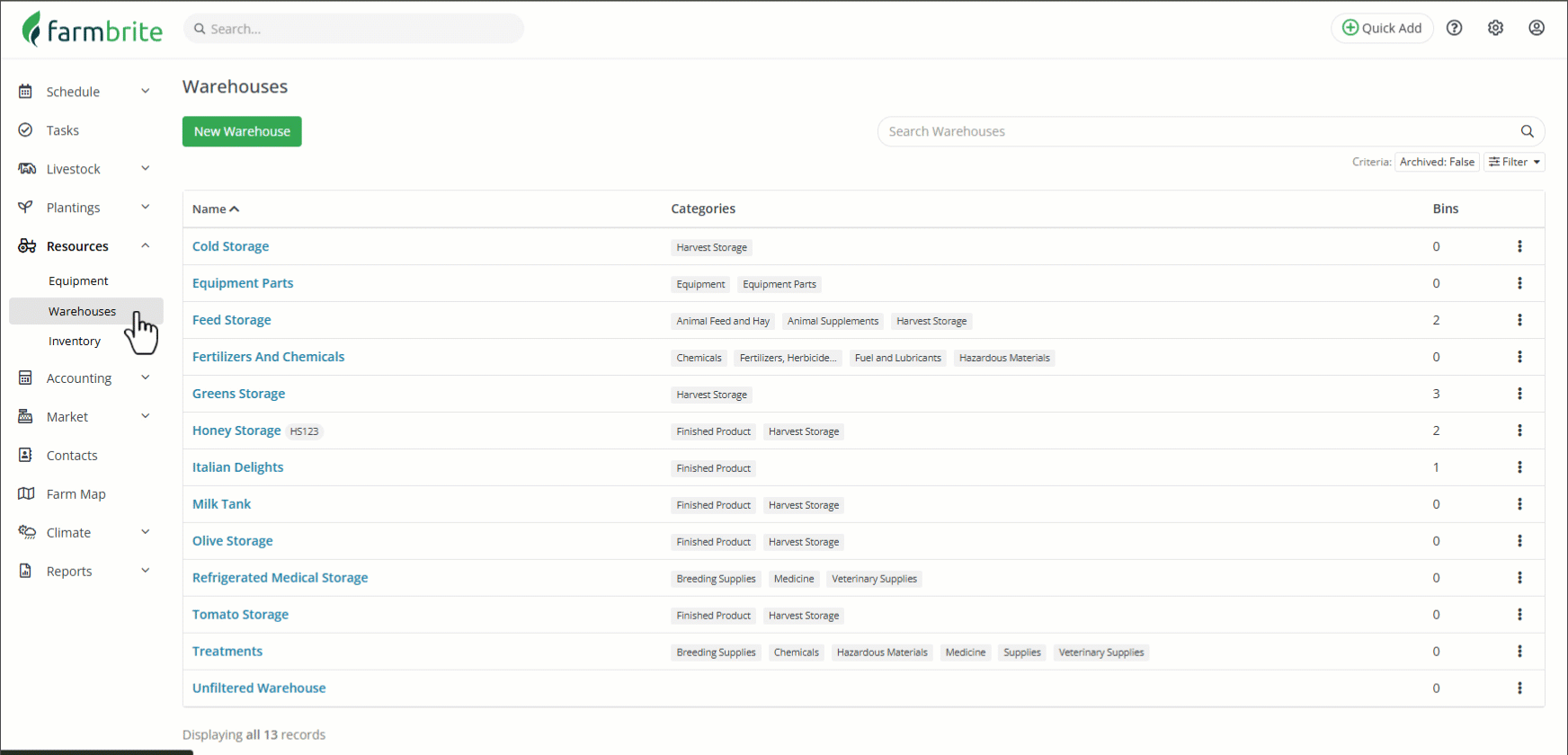Expand the Plantings menu chevron
Viewport: 1568px width, 755px height.
click(146, 207)
